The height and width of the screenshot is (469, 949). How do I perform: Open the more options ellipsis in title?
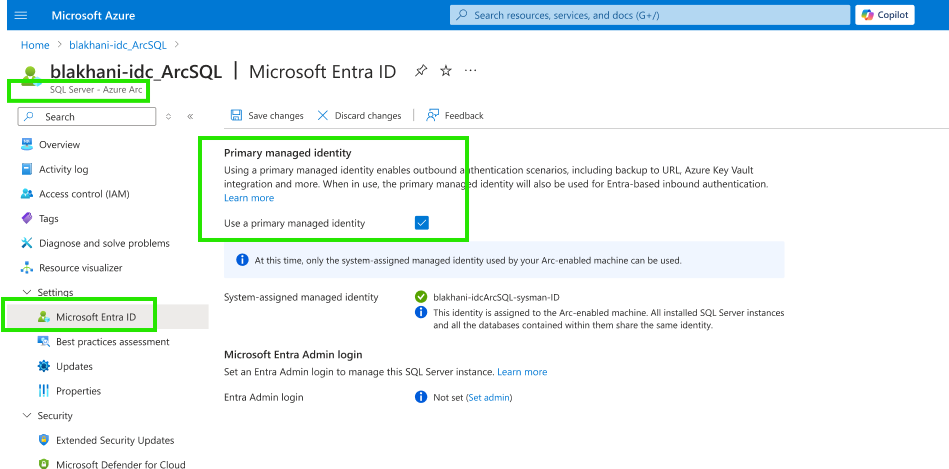(471, 71)
